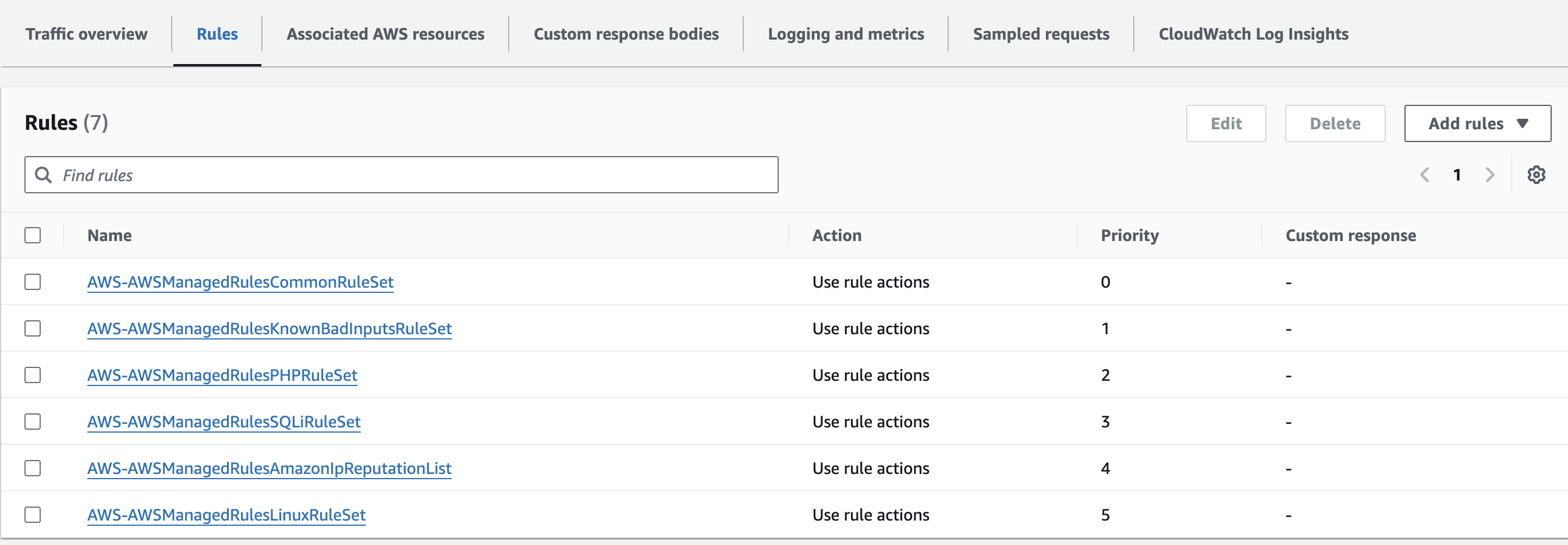Screen dimensions: 1568x545
Task: Click Use rule actions in PHPRuleSet row
Action: [871, 375]
